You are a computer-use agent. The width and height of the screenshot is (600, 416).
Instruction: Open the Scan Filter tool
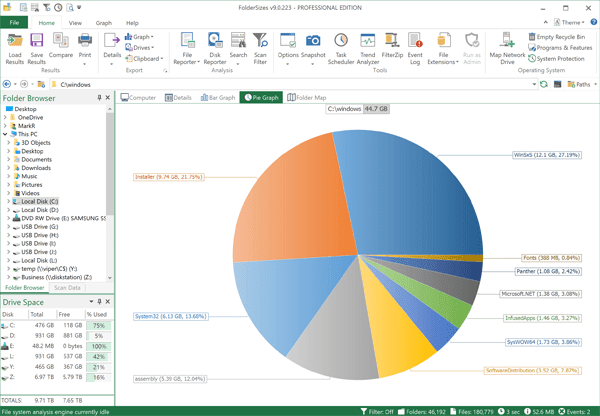260,48
